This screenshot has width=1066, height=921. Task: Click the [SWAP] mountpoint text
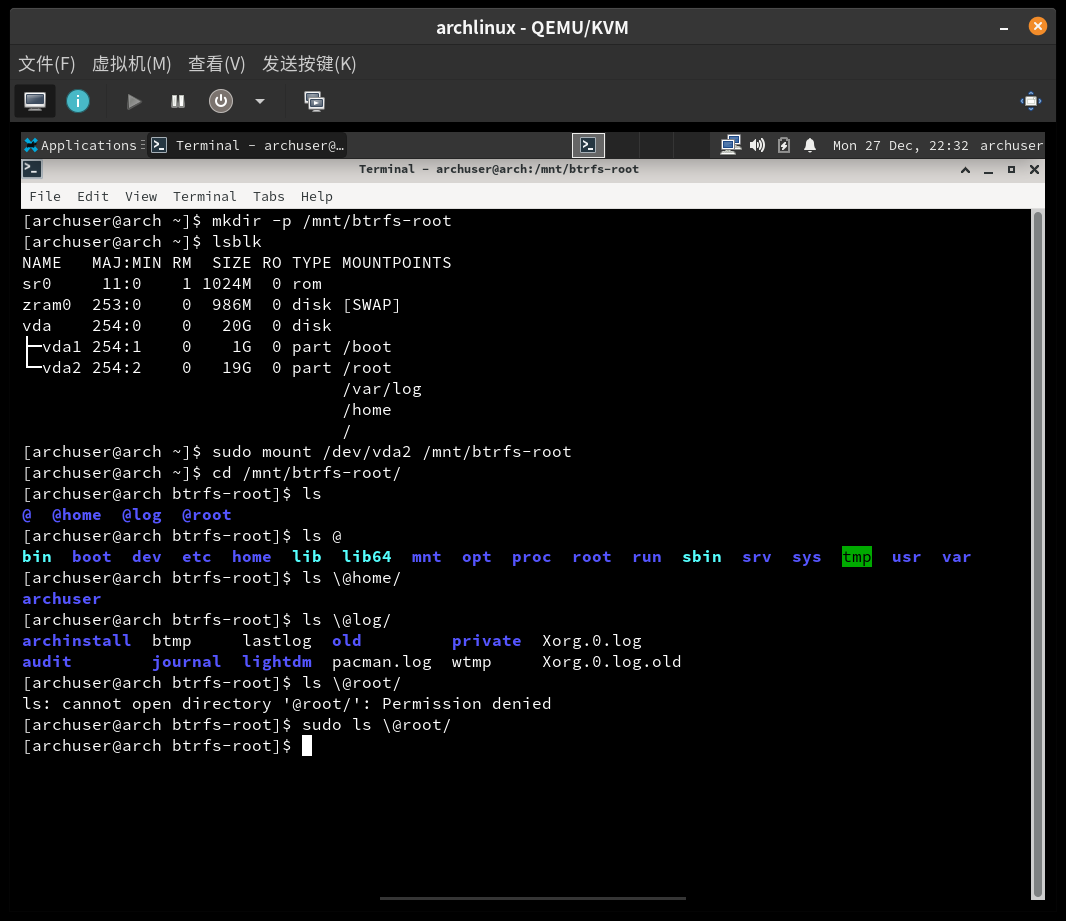click(x=371, y=305)
